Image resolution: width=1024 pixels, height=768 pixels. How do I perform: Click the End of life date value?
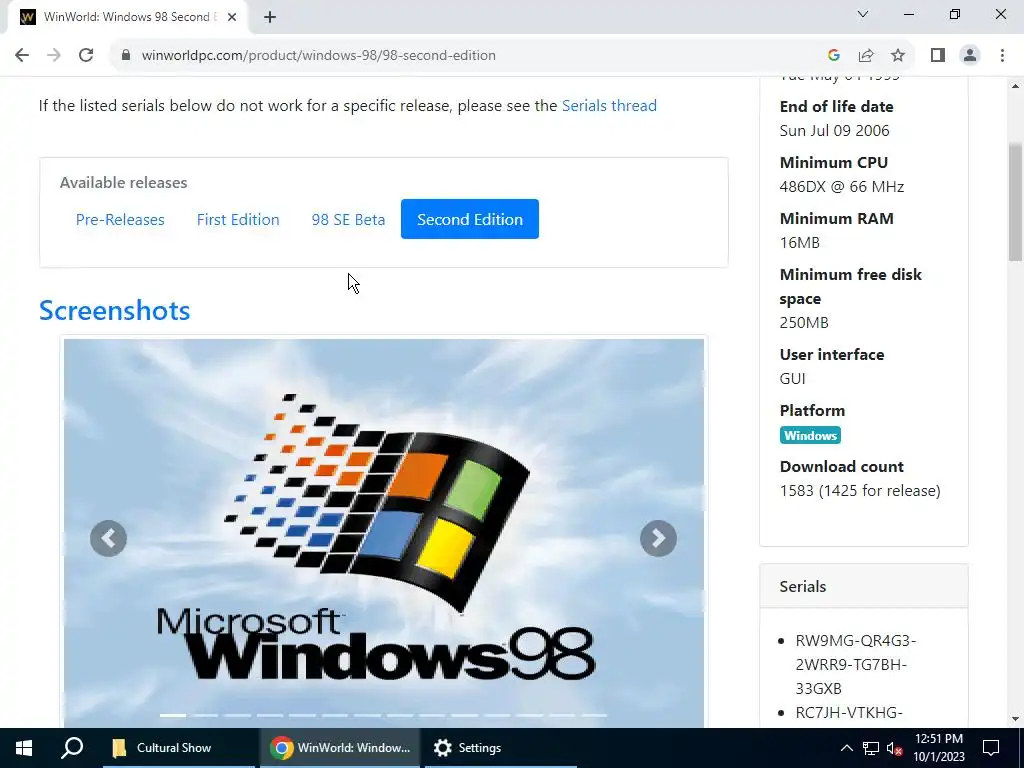coord(834,131)
